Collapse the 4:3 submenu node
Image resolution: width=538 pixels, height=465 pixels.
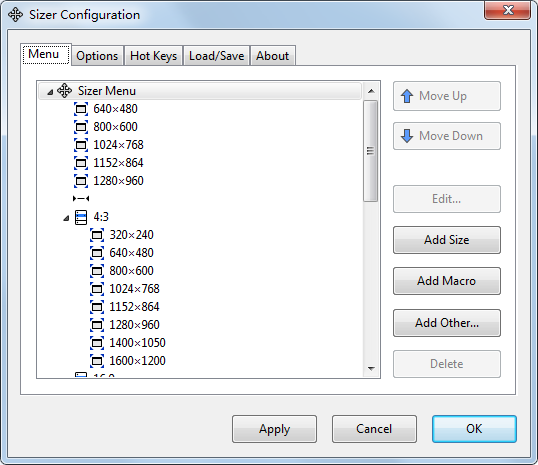point(66,218)
